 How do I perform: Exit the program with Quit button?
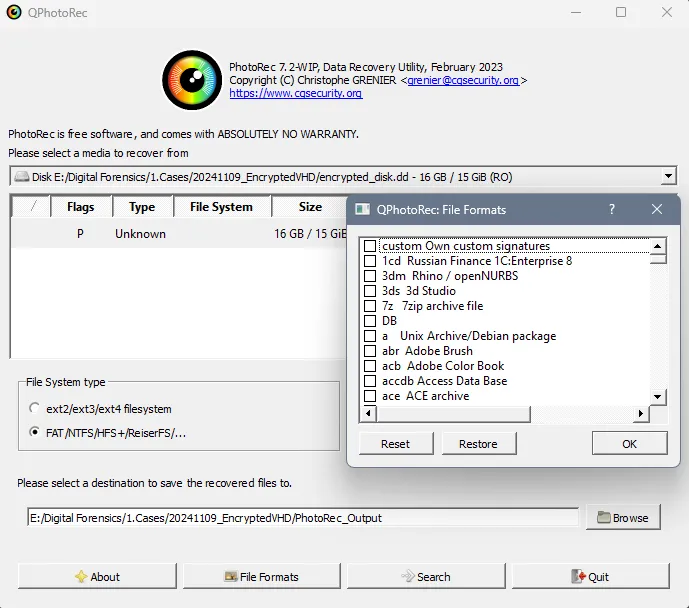(x=590, y=576)
